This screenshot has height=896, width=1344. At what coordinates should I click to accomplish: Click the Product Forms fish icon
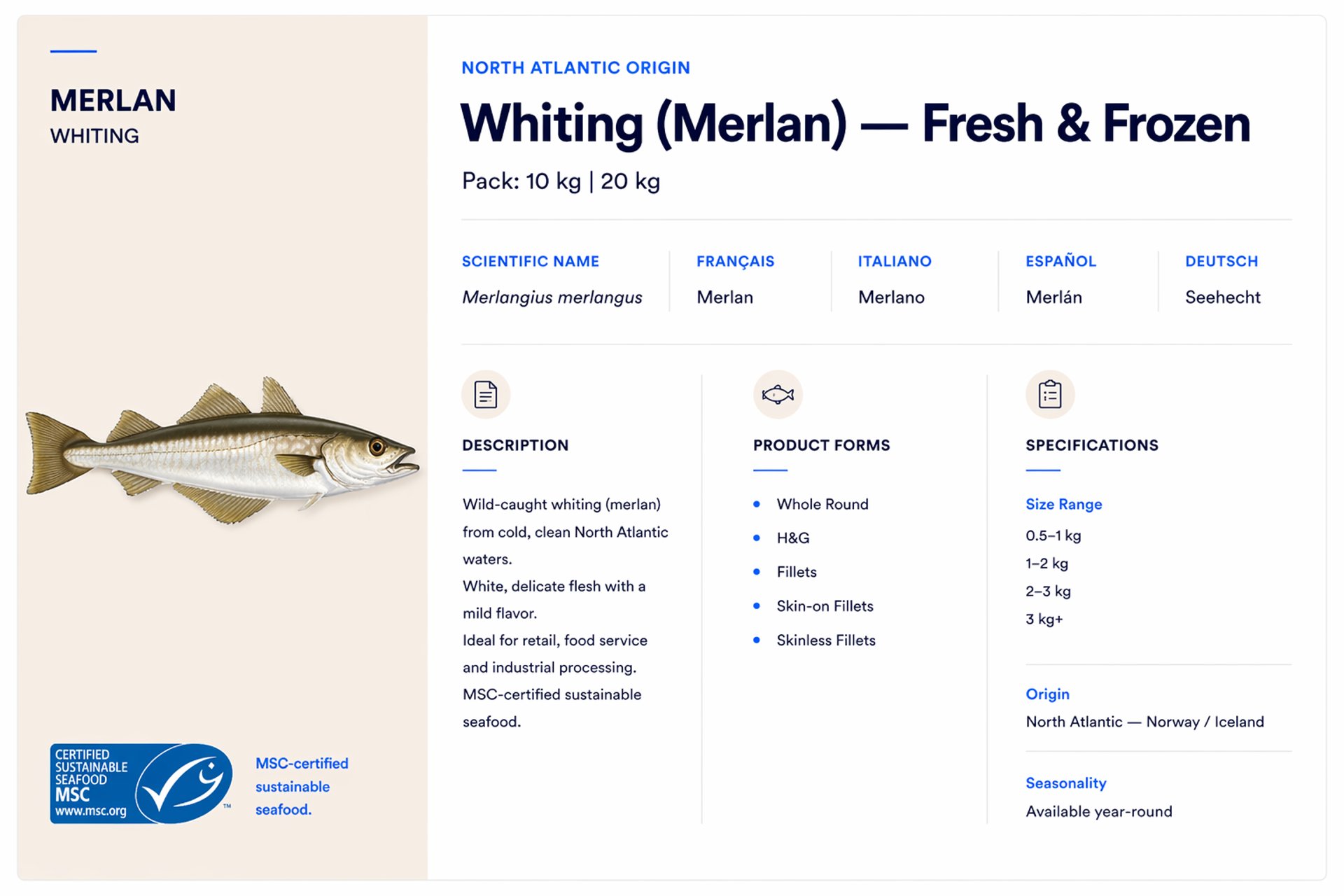[777, 394]
